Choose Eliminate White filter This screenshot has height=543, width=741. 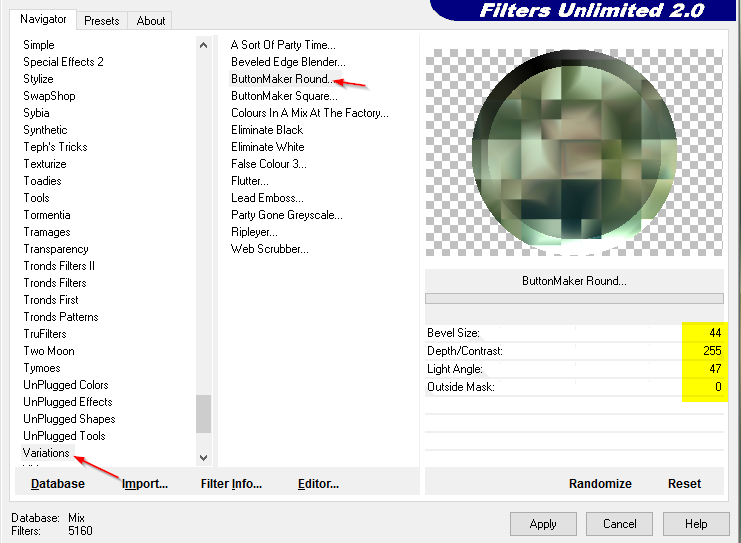tap(267, 147)
